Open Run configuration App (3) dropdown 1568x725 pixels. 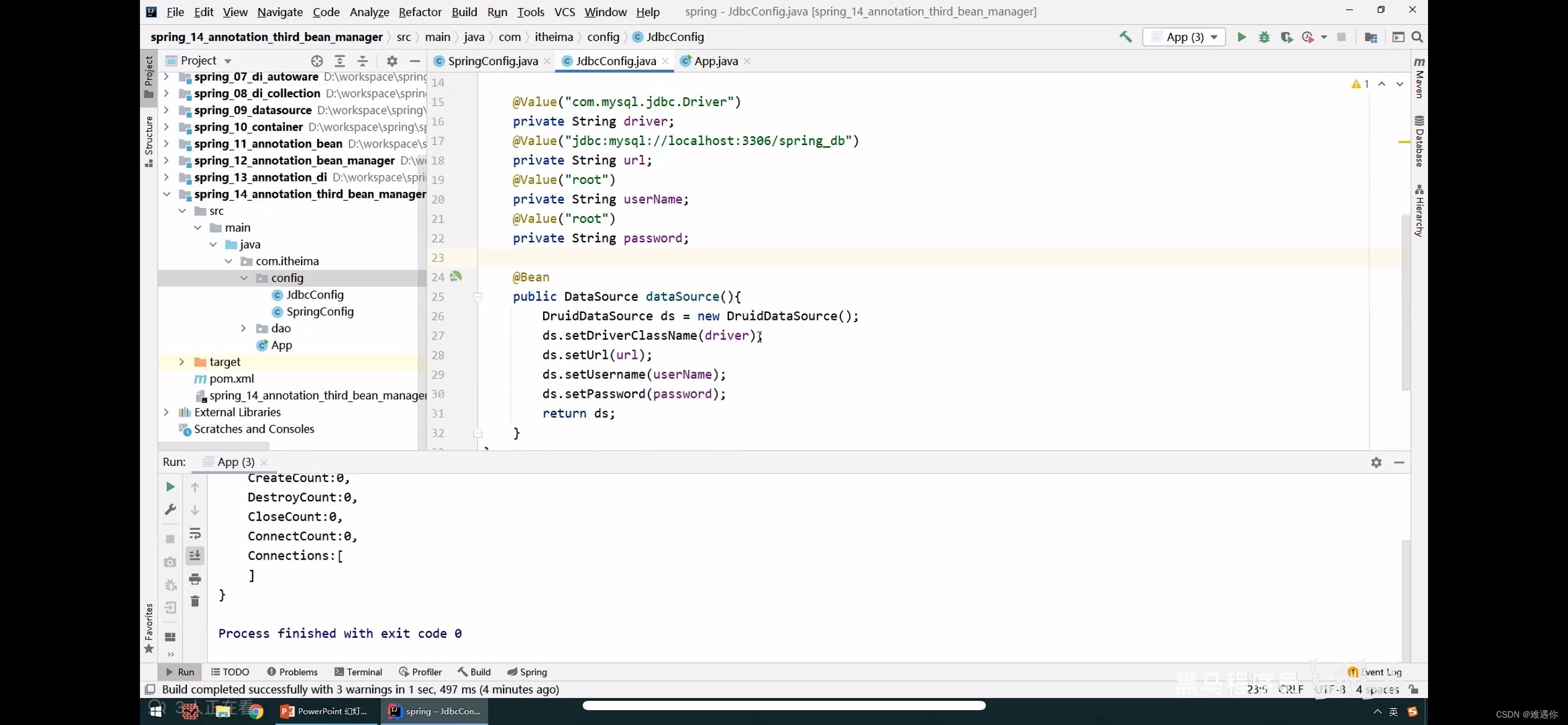(1183, 37)
